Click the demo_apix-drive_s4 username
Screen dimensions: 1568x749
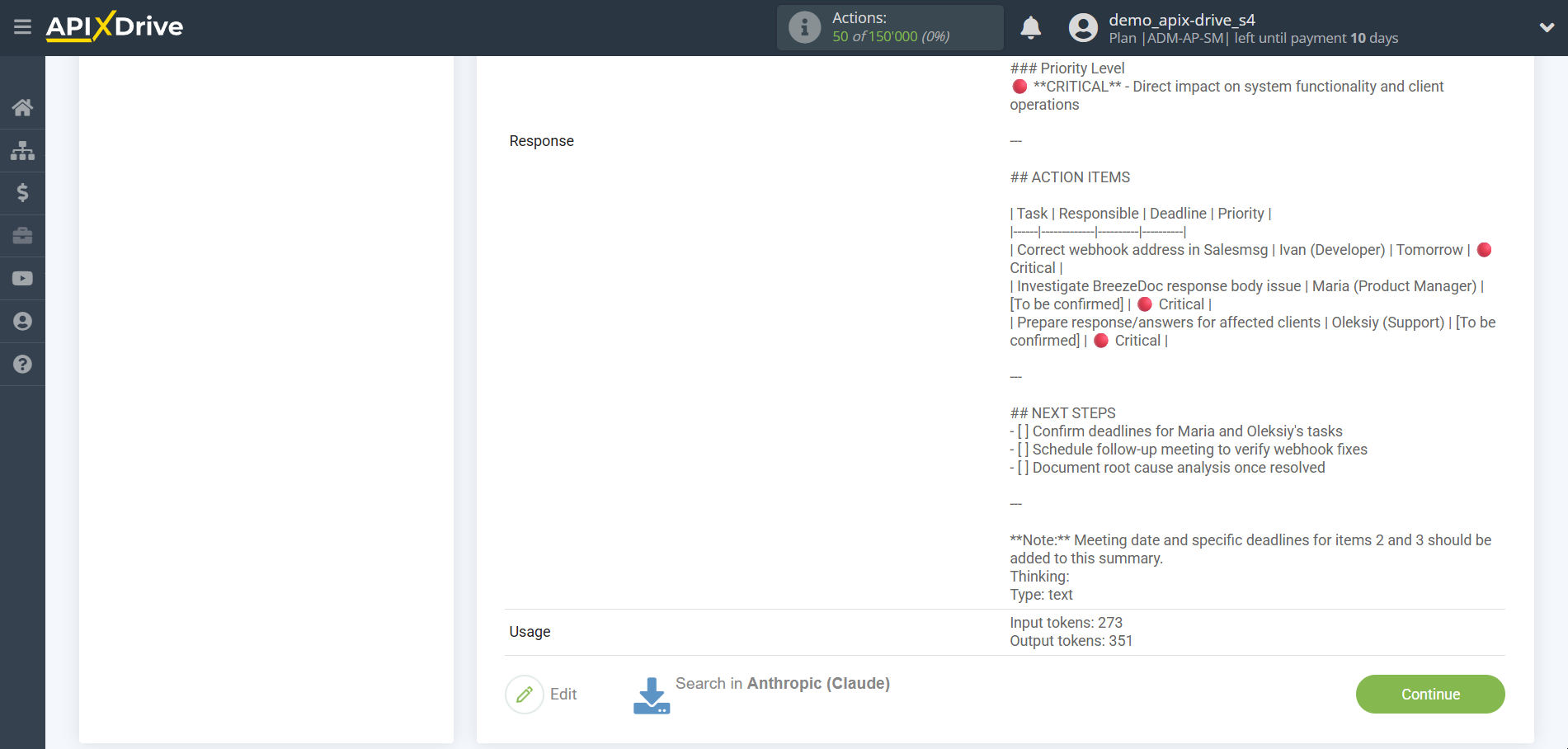click(x=1182, y=20)
